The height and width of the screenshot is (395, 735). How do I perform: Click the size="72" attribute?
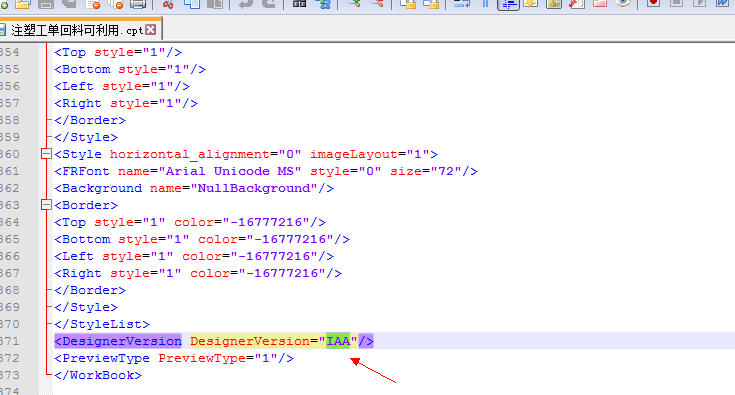click(426, 171)
